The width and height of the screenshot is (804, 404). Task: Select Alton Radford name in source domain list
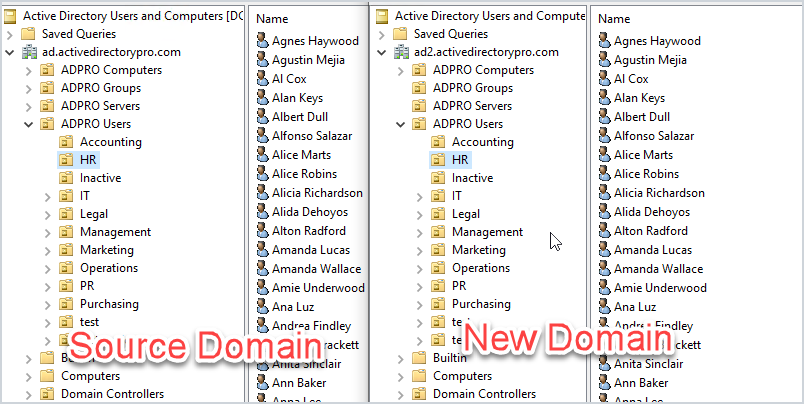(309, 231)
